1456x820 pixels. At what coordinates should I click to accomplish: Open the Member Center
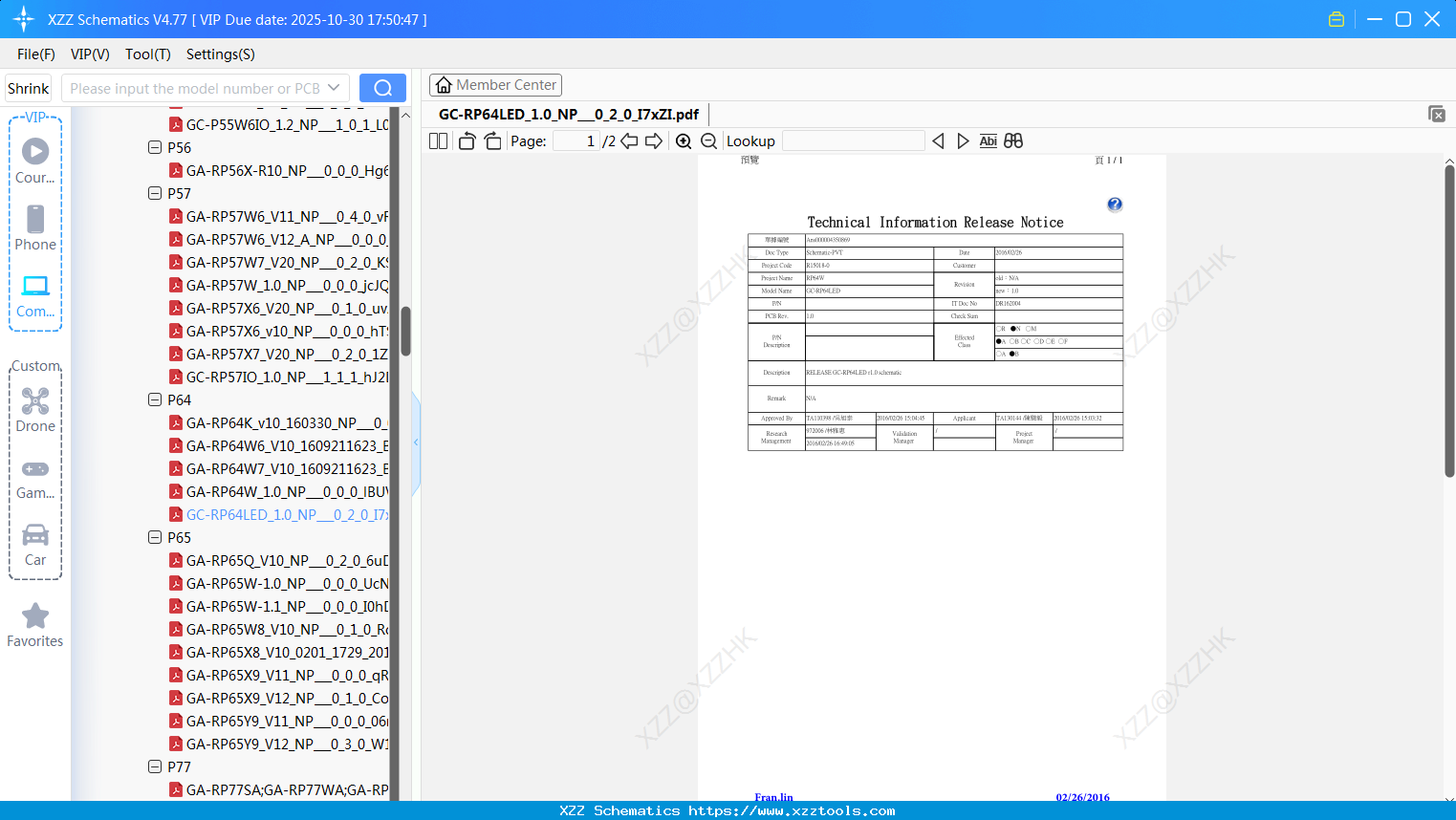(495, 85)
